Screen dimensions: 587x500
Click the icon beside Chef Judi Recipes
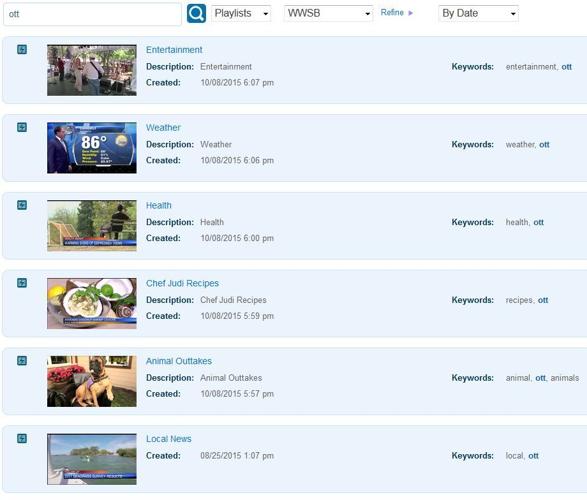pyautogui.click(x=22, y=283)
